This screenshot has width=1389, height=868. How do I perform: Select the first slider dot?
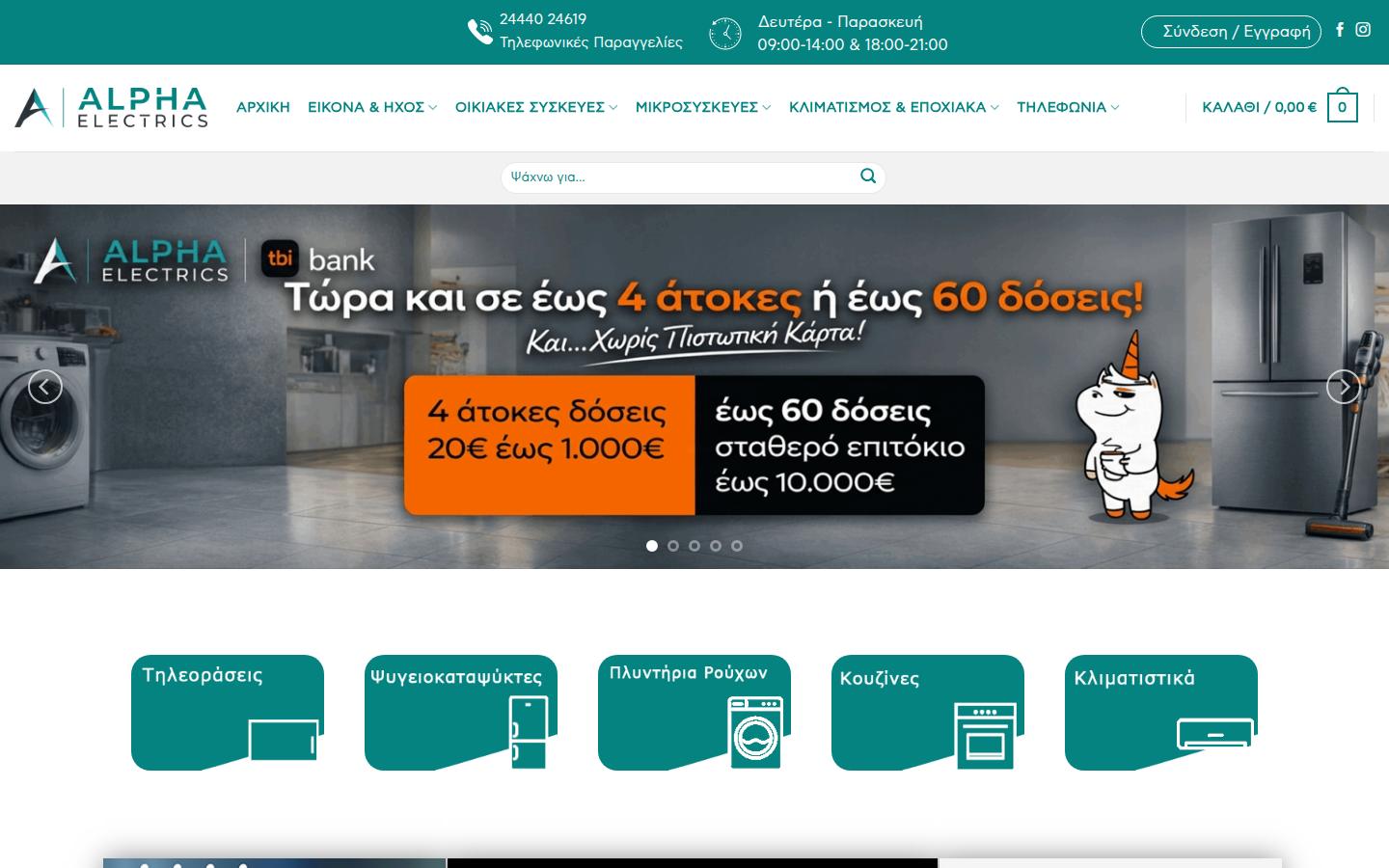[652, 546]
